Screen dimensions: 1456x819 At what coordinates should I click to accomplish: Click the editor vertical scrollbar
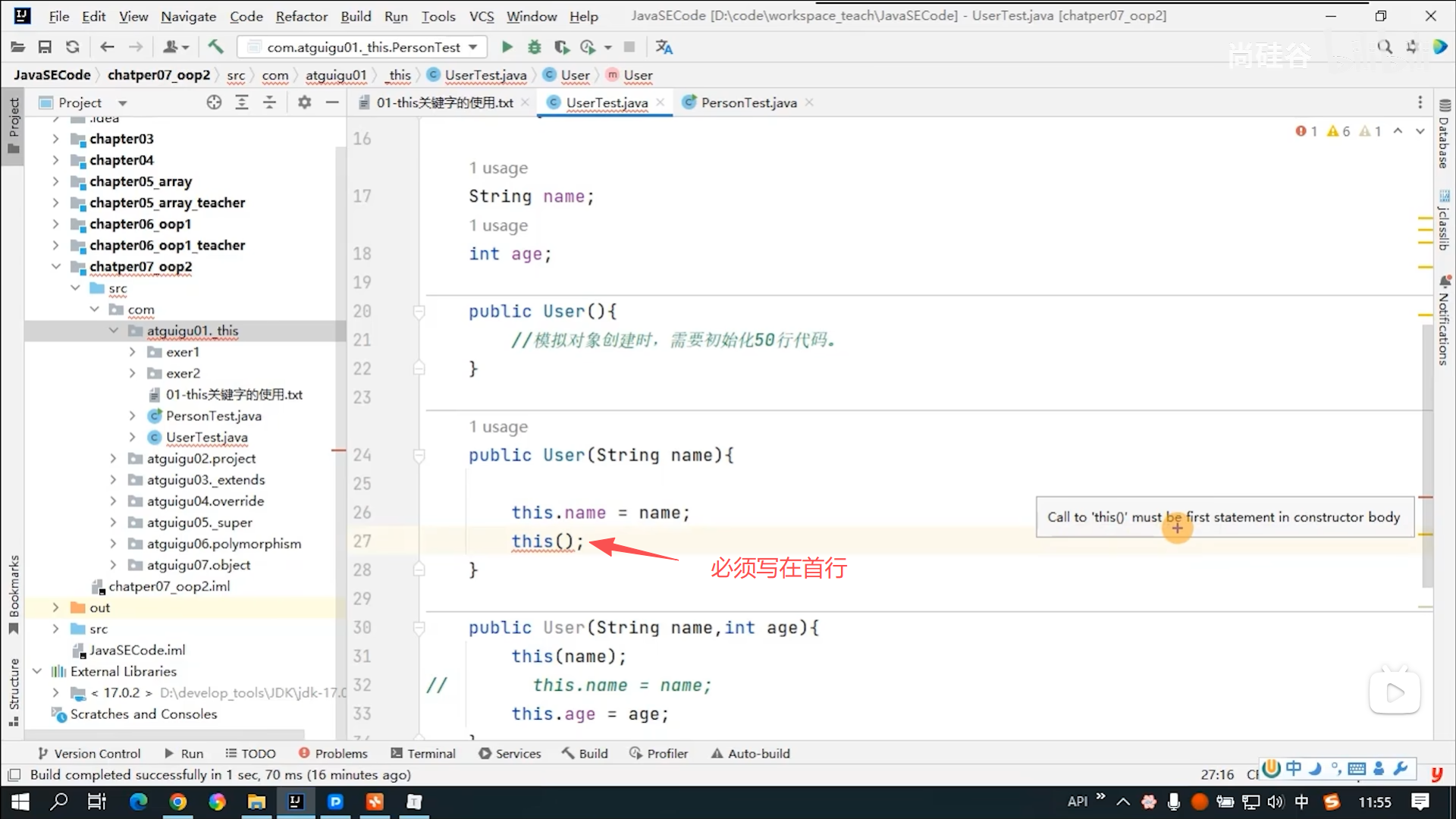(1426, 455)
